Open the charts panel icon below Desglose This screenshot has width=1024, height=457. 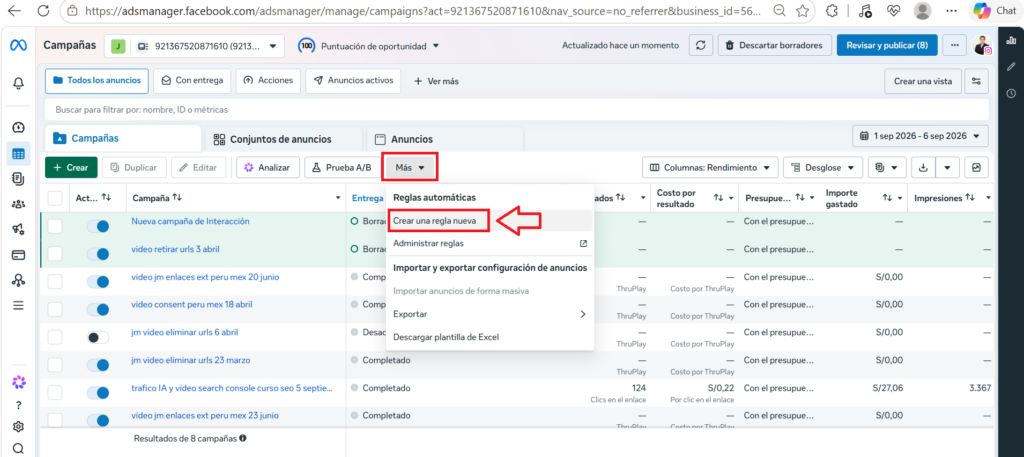(x=976, y=168)
